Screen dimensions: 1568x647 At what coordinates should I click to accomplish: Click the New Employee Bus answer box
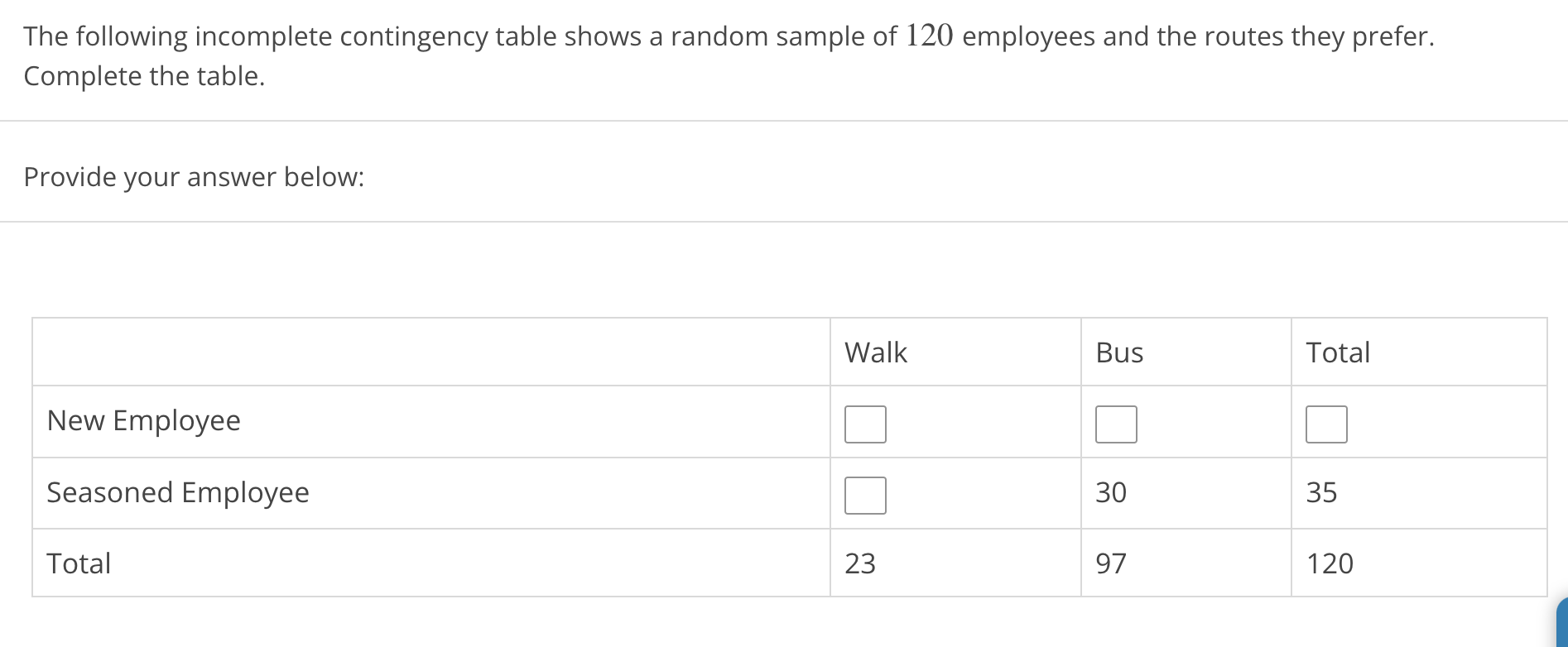tap(1116, 423)
